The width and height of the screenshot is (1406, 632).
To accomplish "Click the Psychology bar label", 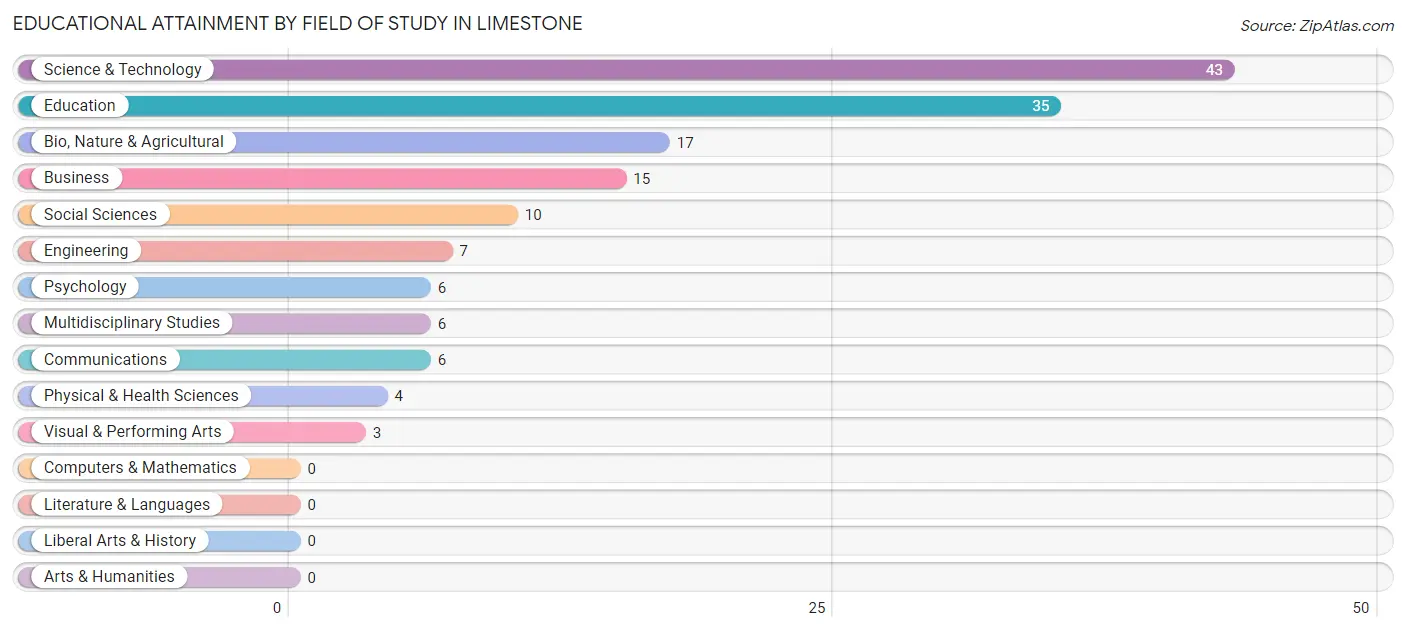I will (x=85, y=286).
